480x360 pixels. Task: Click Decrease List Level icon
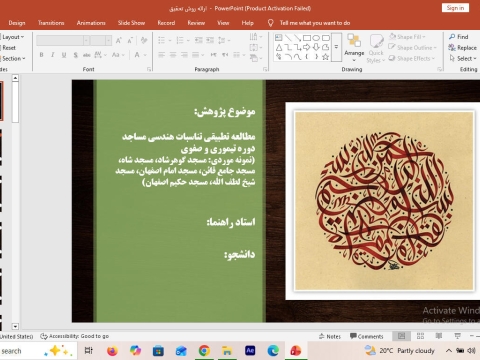pyautogui.click(x=199, y=41)
